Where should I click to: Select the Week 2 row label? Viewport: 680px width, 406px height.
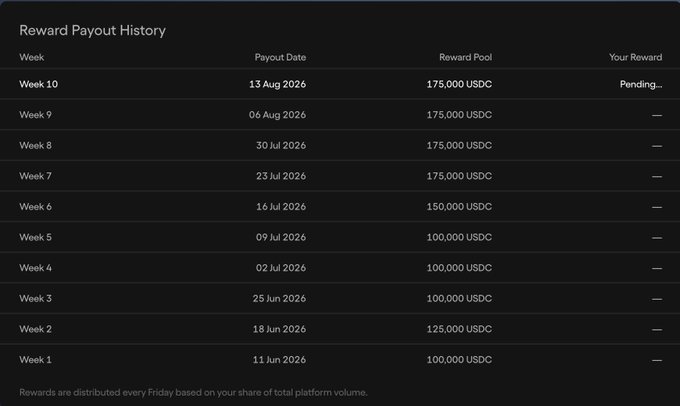(35, 329)
